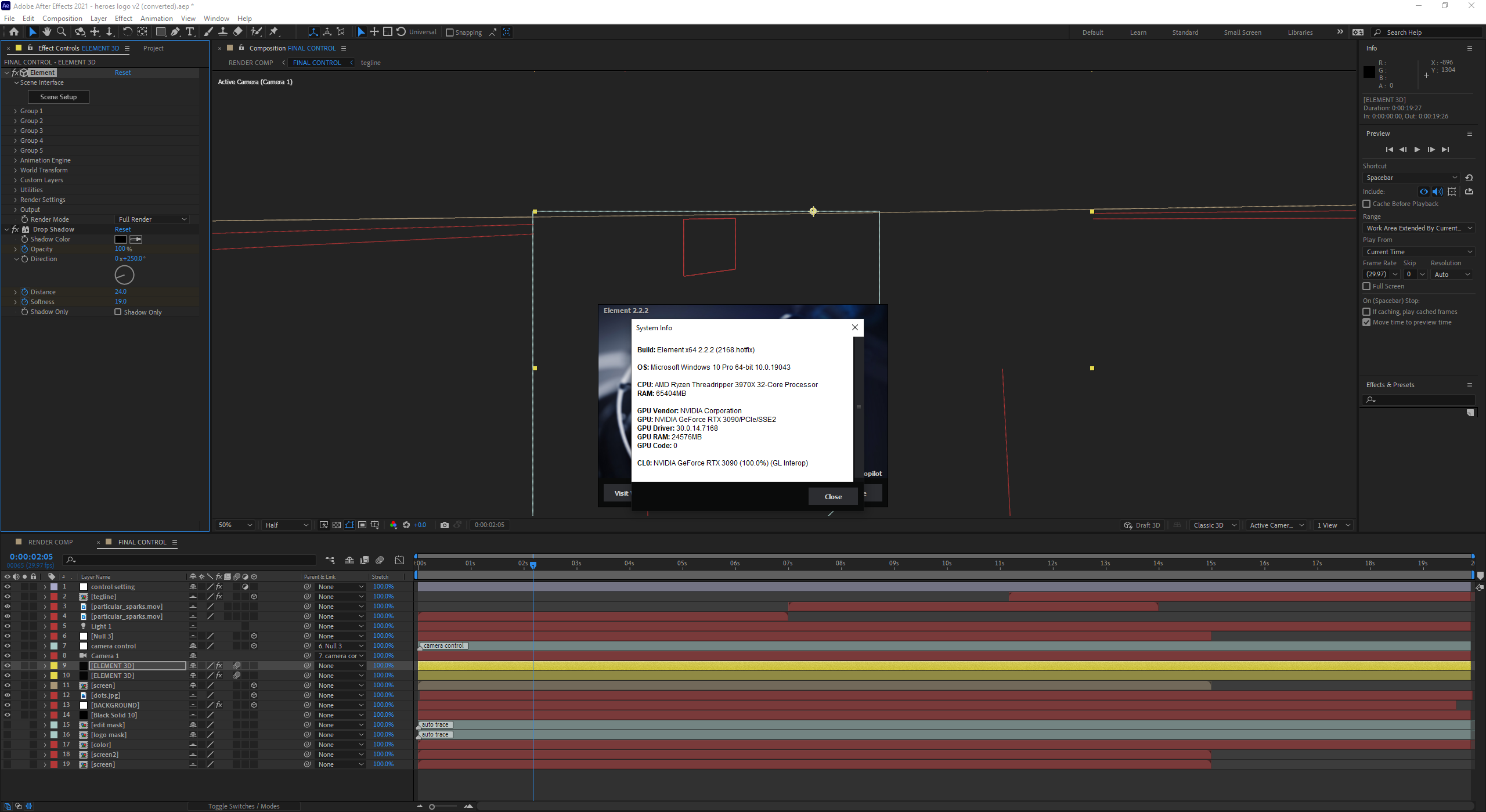Select the Rotation tool
Image resolution: width=1486 pixels, height=812 pixels.
[x=128, y=32]
